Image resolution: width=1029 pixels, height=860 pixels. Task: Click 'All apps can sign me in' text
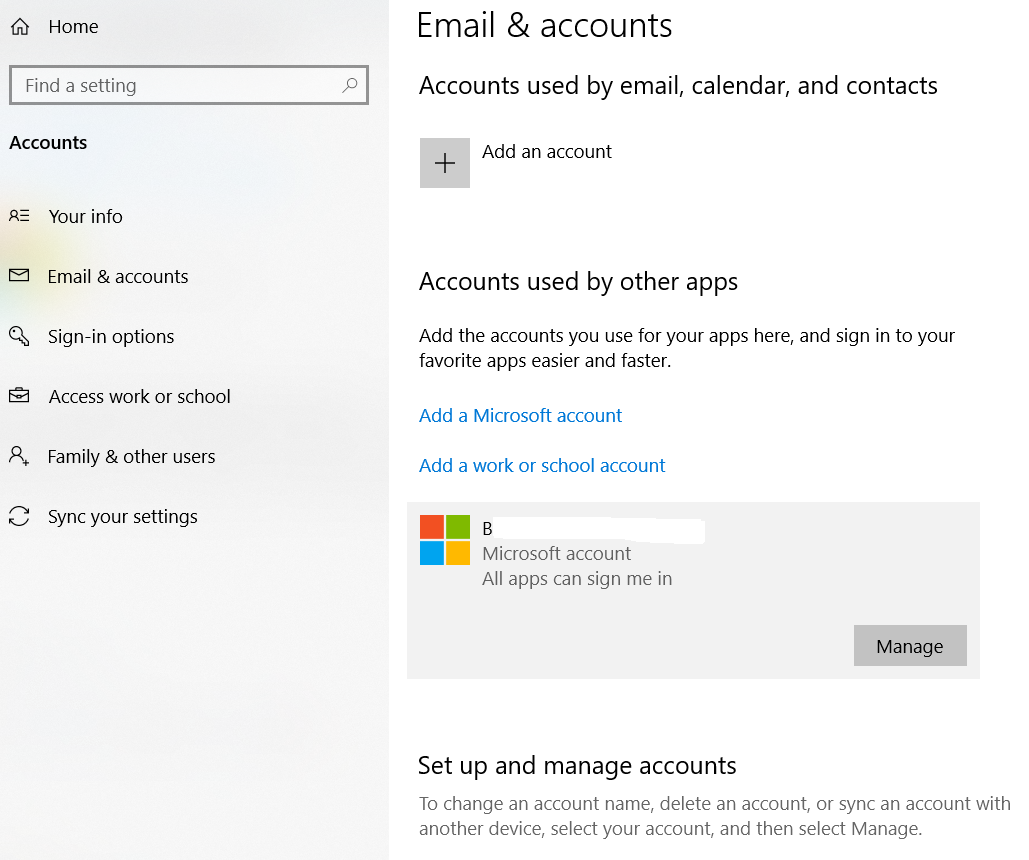[578, 579]
